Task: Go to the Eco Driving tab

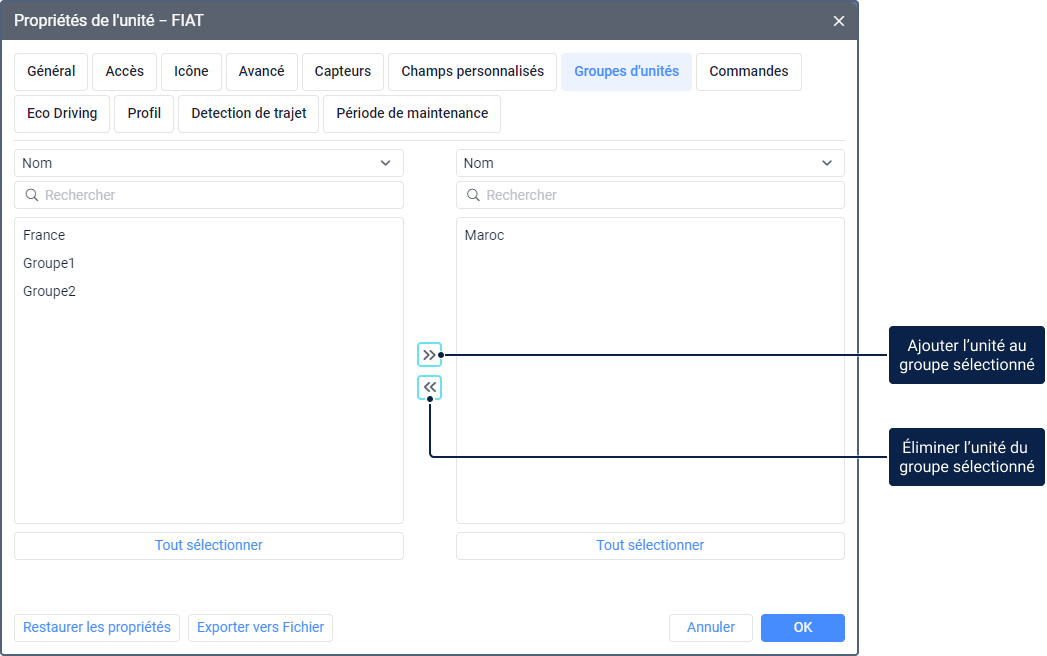Action: pos(62,114)
